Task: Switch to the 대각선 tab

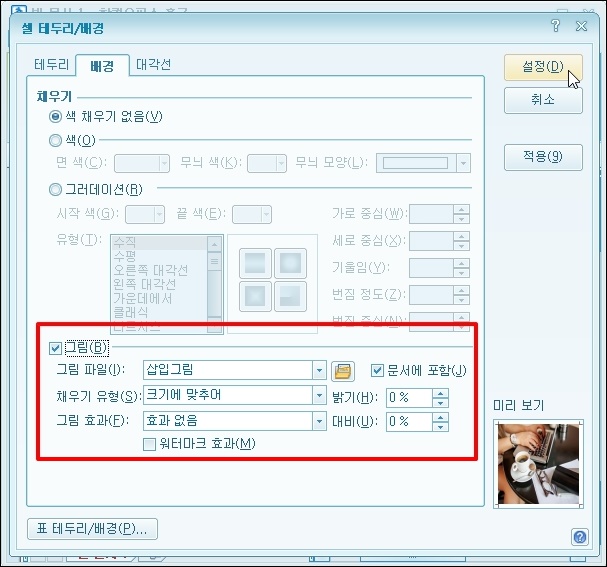Action: click(154, 64)
